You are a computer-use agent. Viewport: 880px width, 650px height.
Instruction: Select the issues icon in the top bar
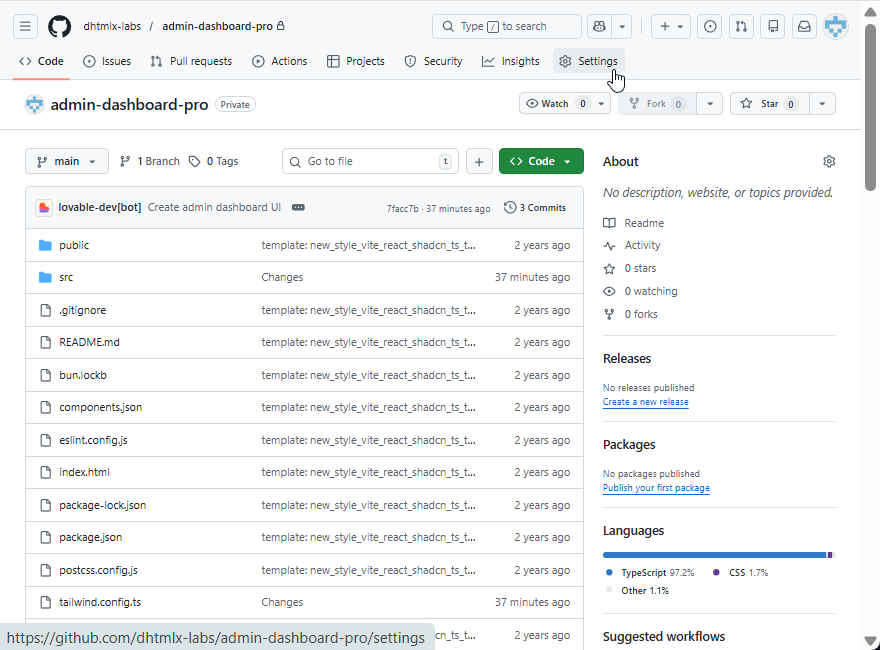(709, 26)
